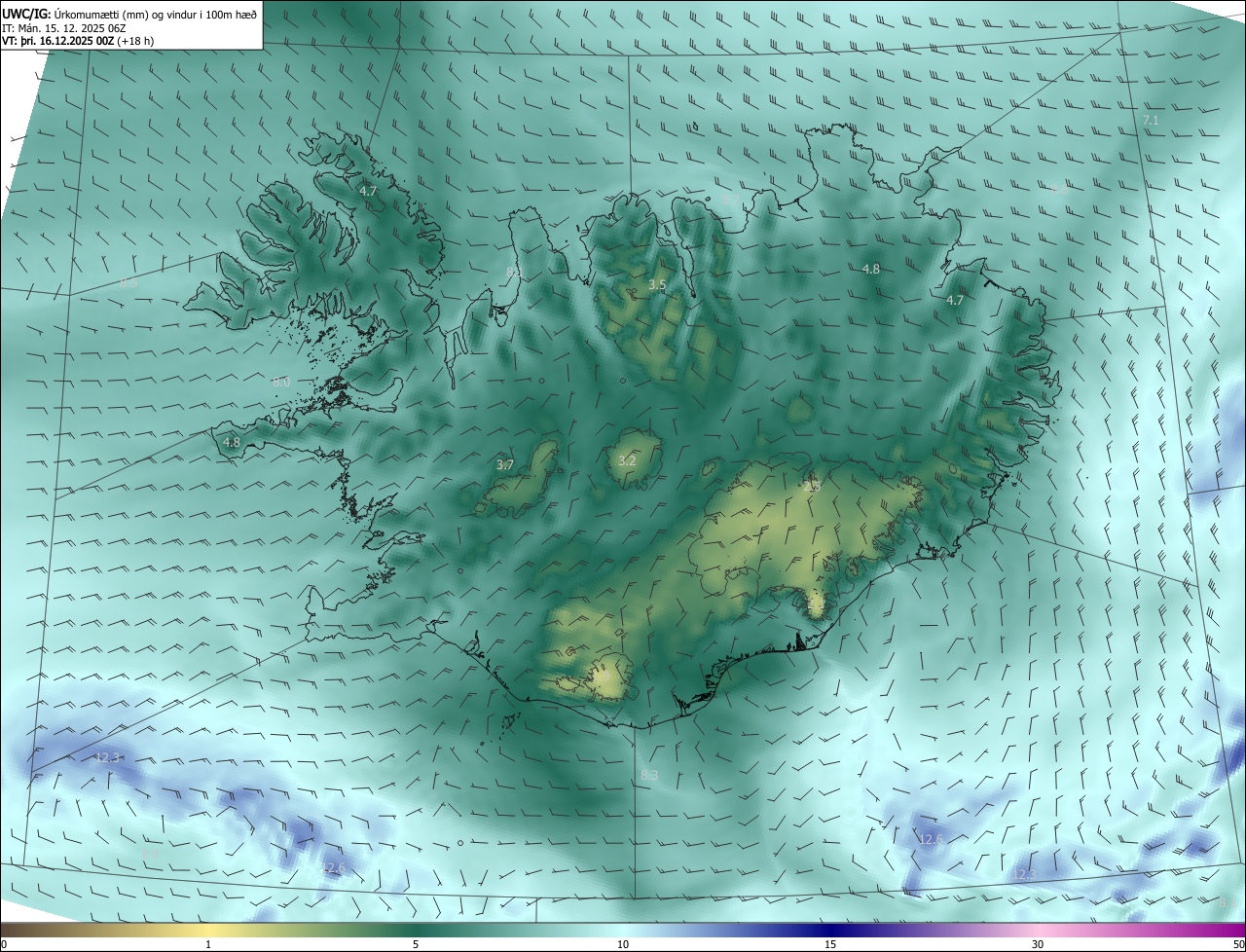1246x952 pixels.
Task: Click the 4.7 value on the Westfjords
Action: pos(367,191)
